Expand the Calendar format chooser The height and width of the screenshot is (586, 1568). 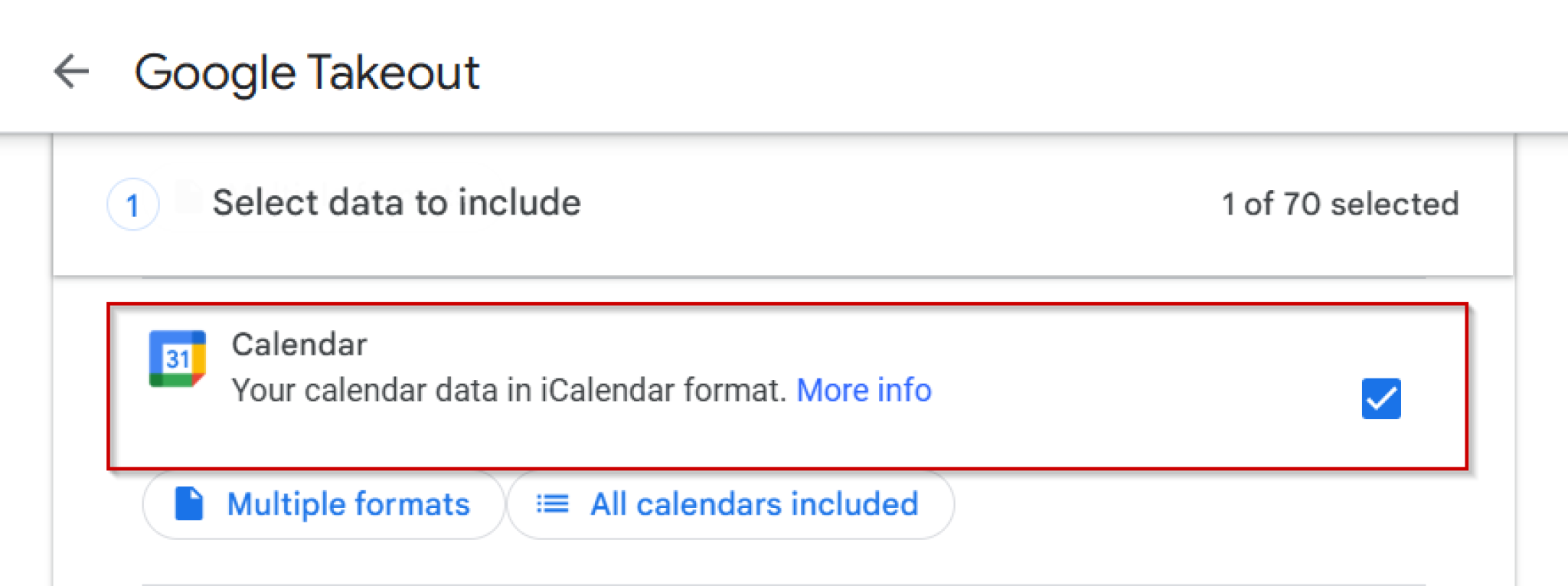(322, 503)
